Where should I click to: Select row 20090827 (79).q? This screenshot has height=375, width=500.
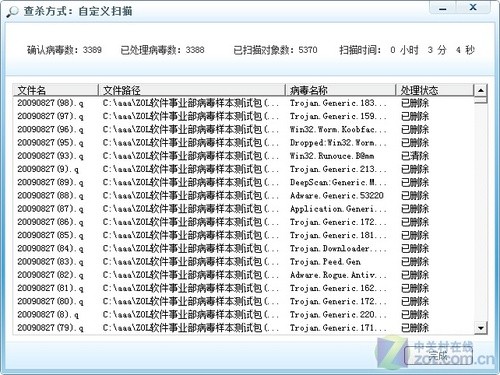[243, 328]
